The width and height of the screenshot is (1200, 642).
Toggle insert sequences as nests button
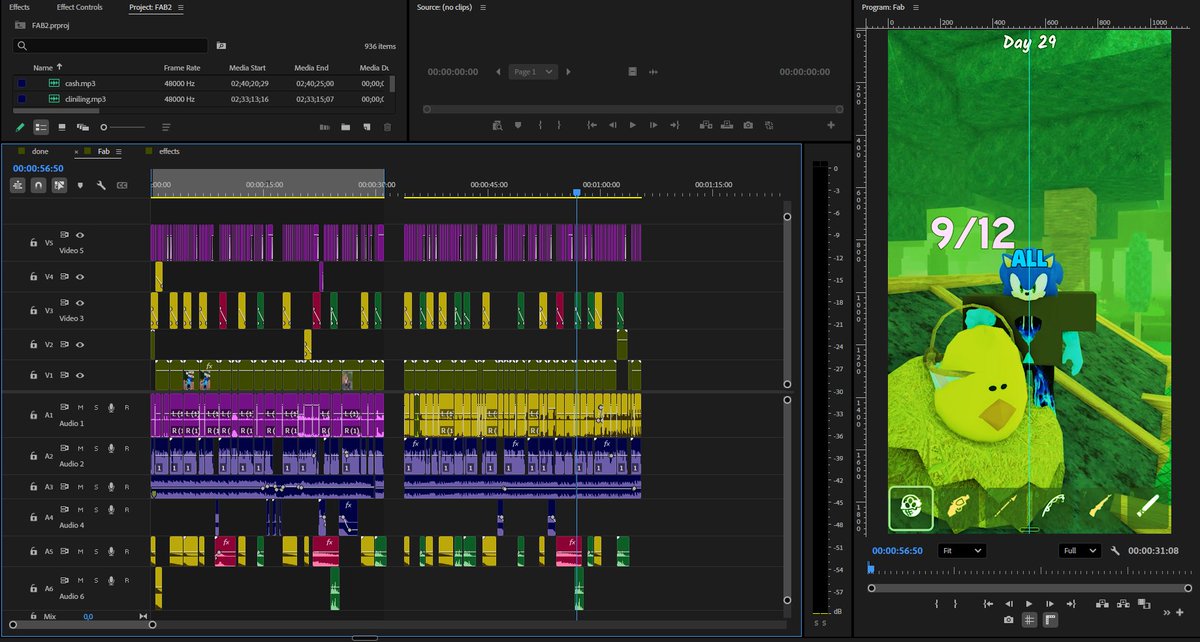[x=18, y=185]
